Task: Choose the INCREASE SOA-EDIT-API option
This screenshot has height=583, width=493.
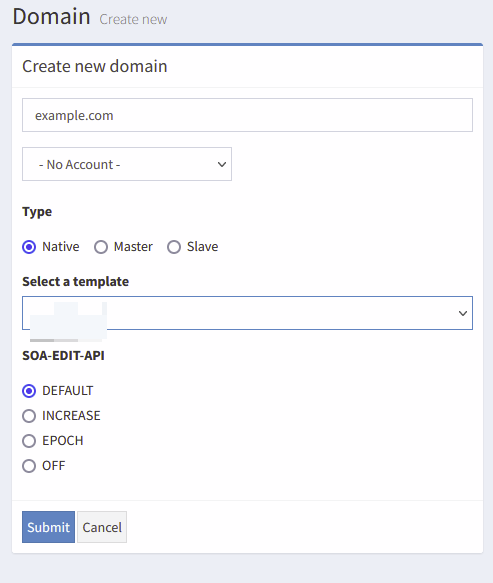Action: coord(29,416)
